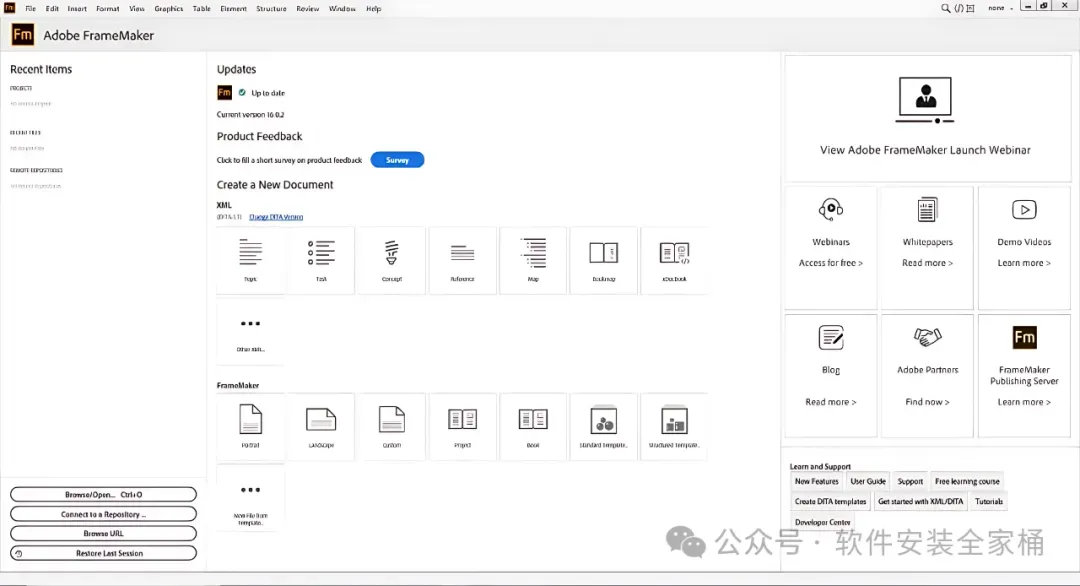Open the Structure menu
The height and width of the screenshot is (586, 1080).
coord(271,9)
